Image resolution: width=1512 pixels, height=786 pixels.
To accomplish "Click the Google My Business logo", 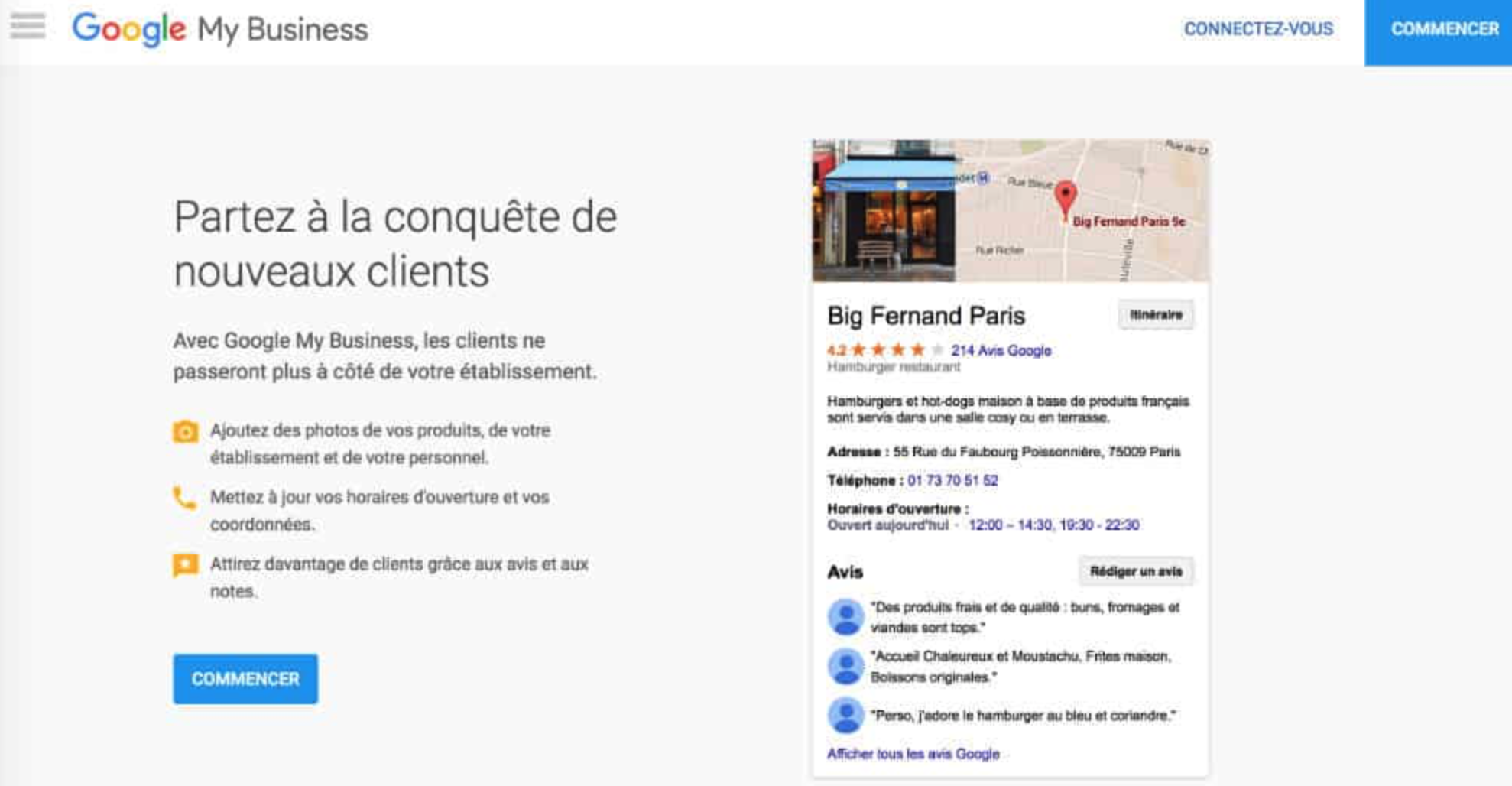I will [220, 29].
